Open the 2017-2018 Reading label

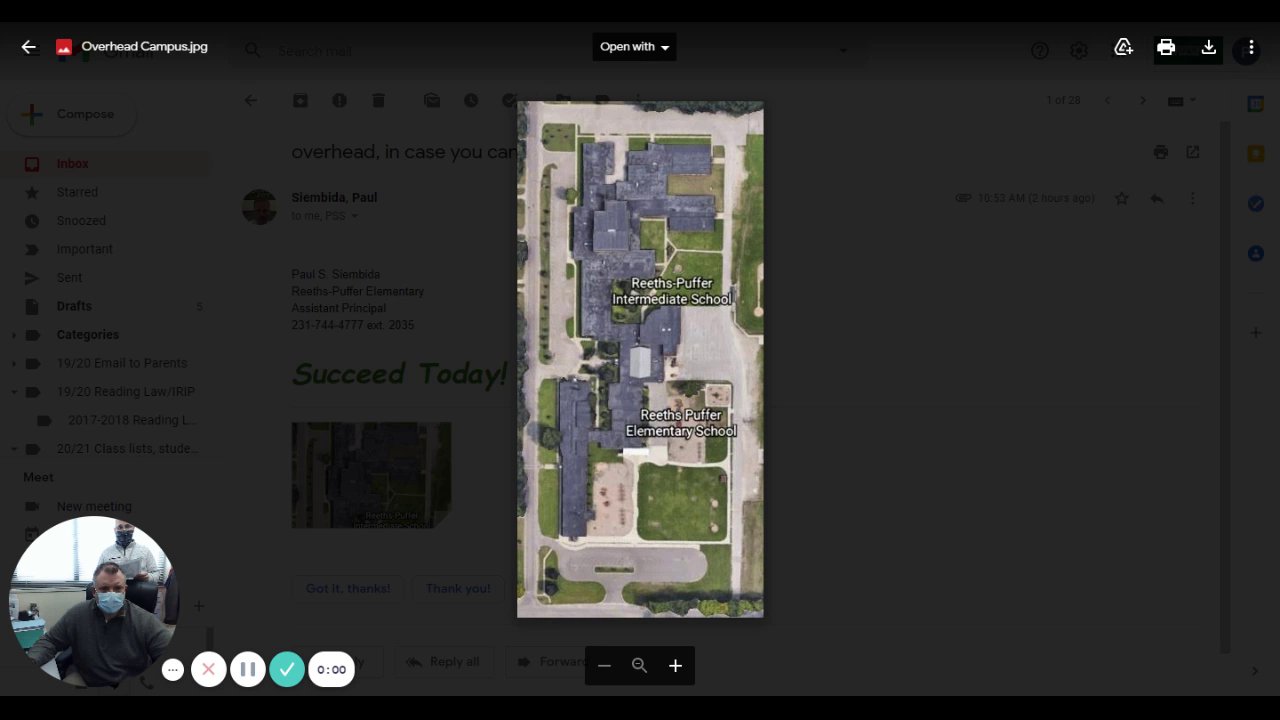pyautogui.click(x=131, y=420)
